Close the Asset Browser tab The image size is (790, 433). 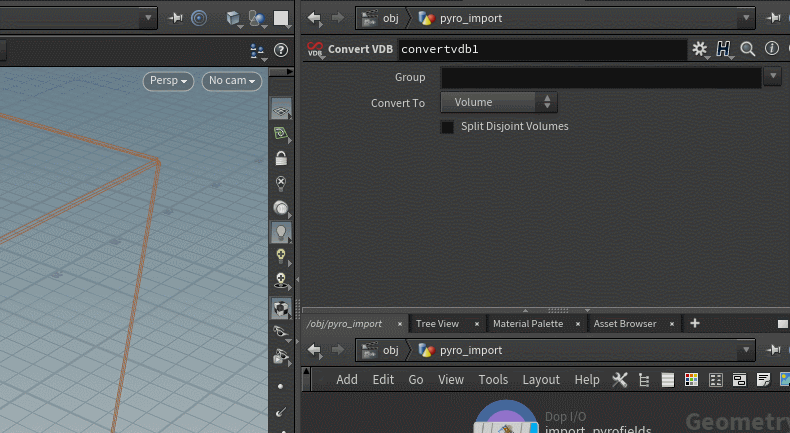tap(672, 324)
